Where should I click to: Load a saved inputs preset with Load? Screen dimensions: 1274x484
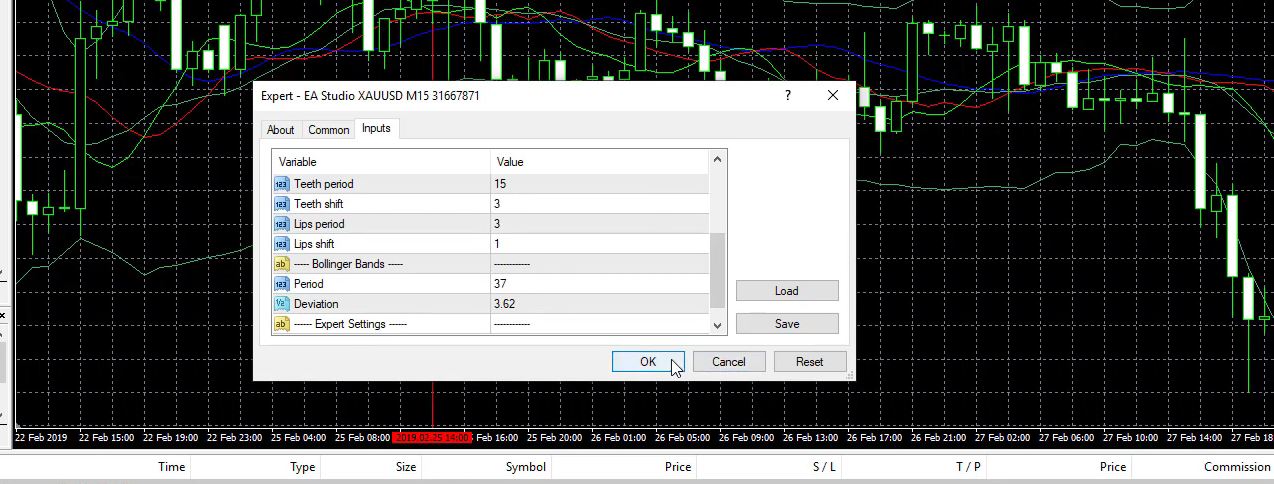pos(787,291)
